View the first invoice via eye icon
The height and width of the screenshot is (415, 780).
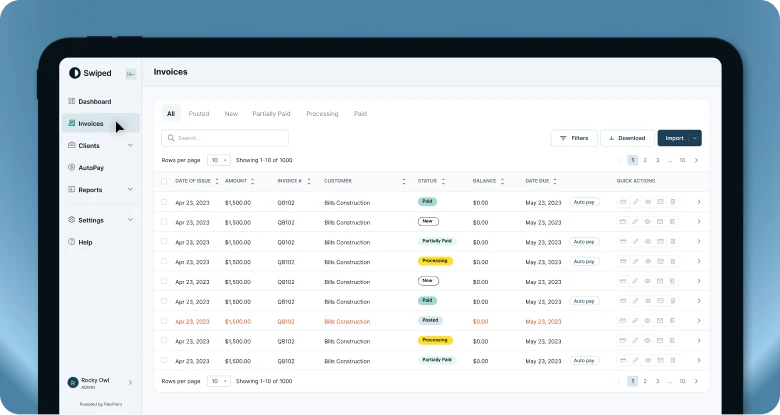click(x=648, y=202)
